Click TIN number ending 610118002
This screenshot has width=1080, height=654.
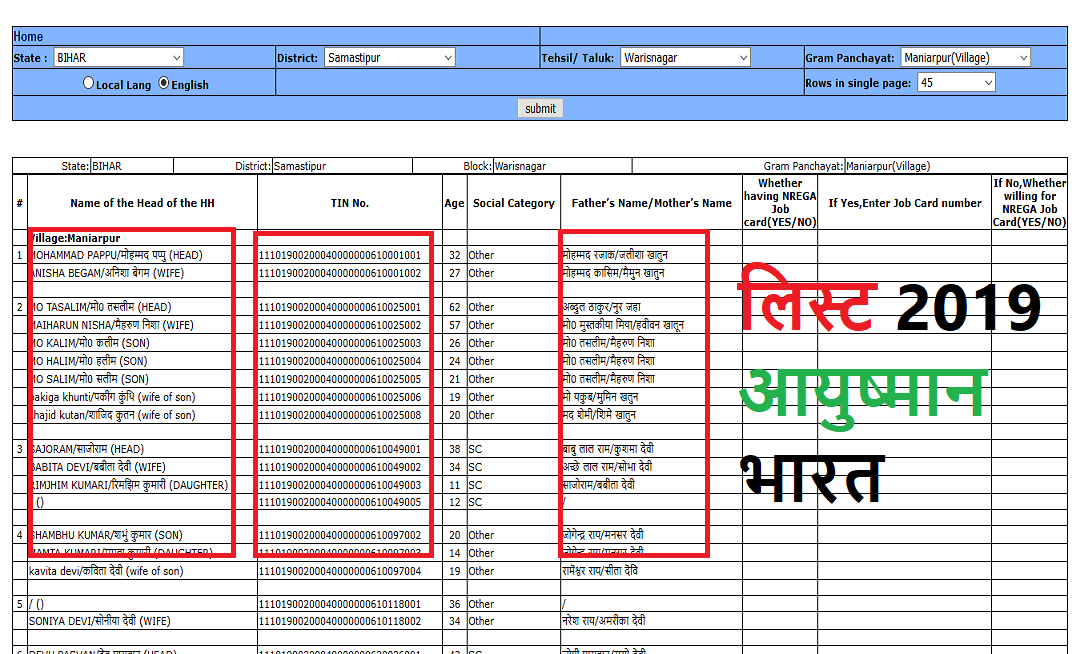(340, 621)
